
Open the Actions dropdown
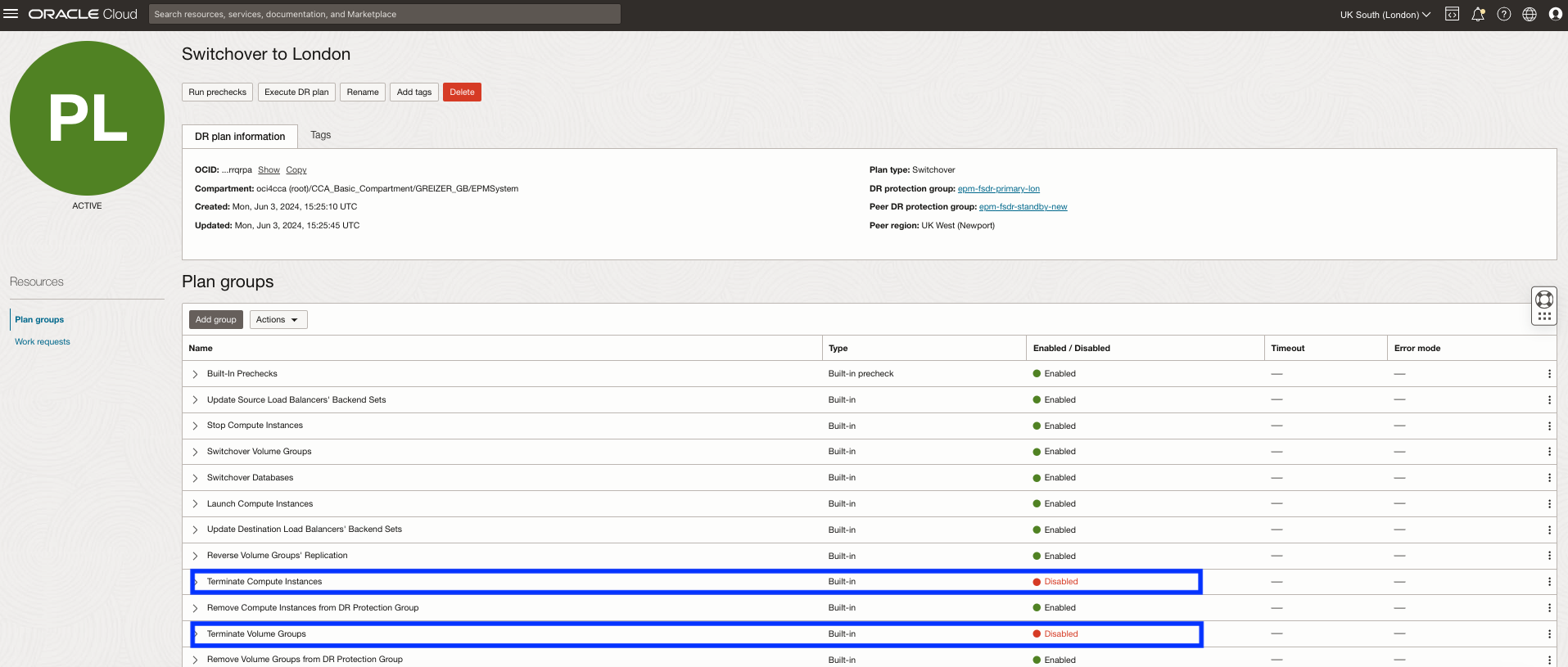click(x=278, y=319)
